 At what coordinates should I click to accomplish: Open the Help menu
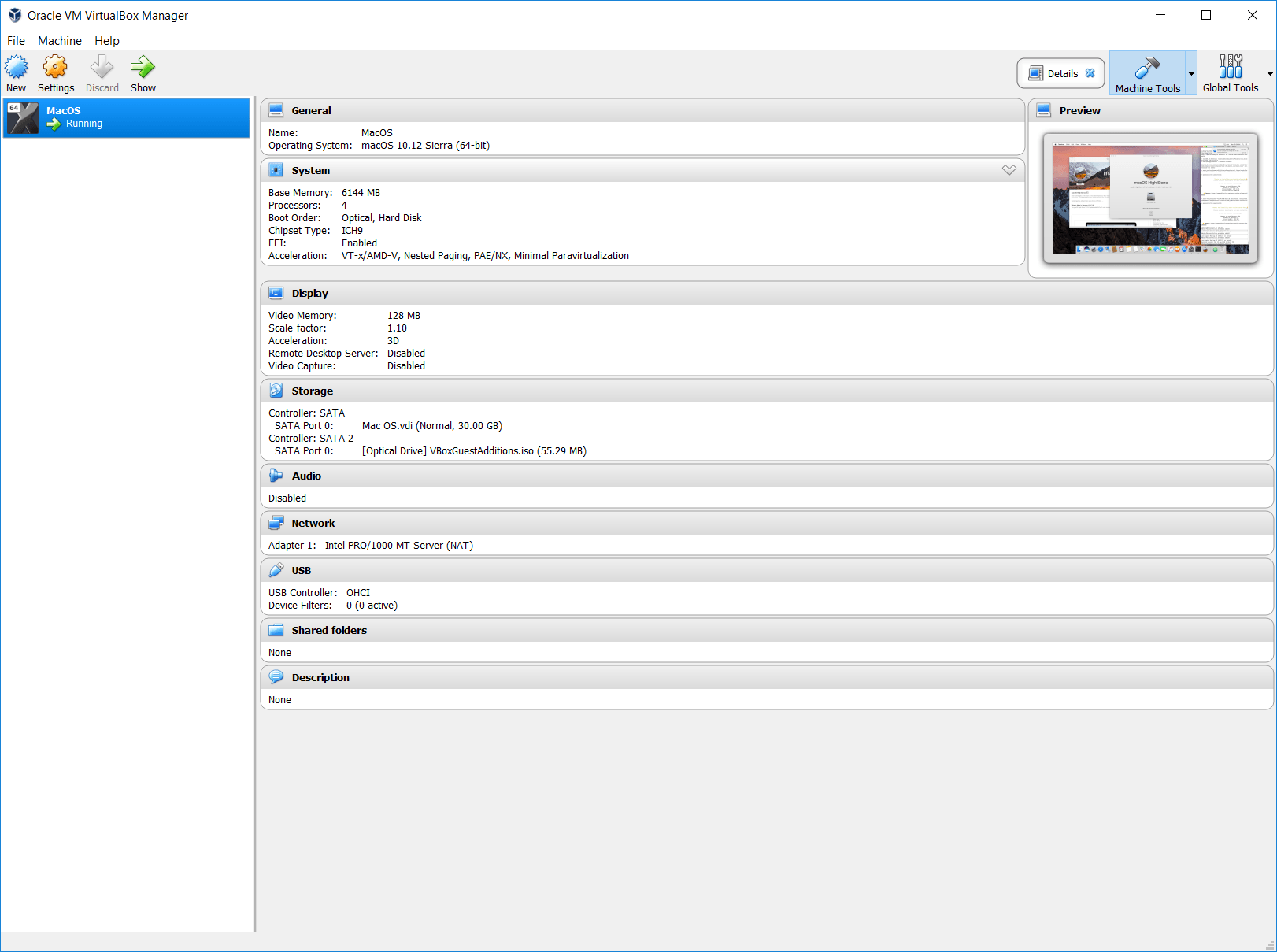tap(107, 41)
